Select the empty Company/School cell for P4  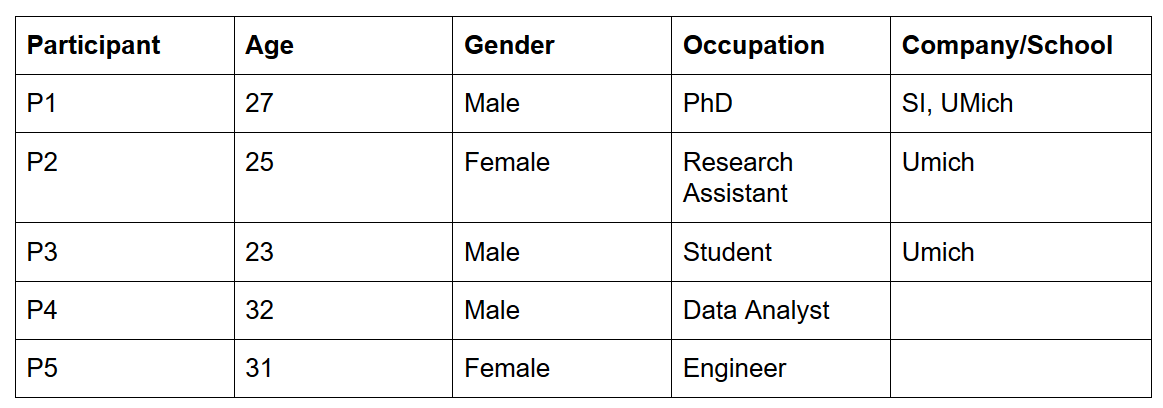[1020, 310]
